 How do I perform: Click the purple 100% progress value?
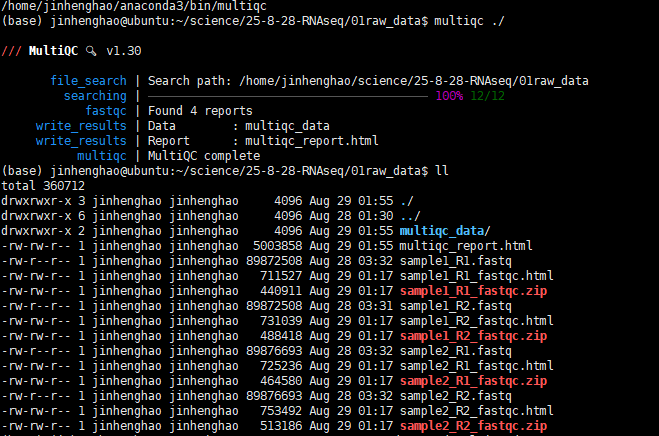click(x=449, y=96)
